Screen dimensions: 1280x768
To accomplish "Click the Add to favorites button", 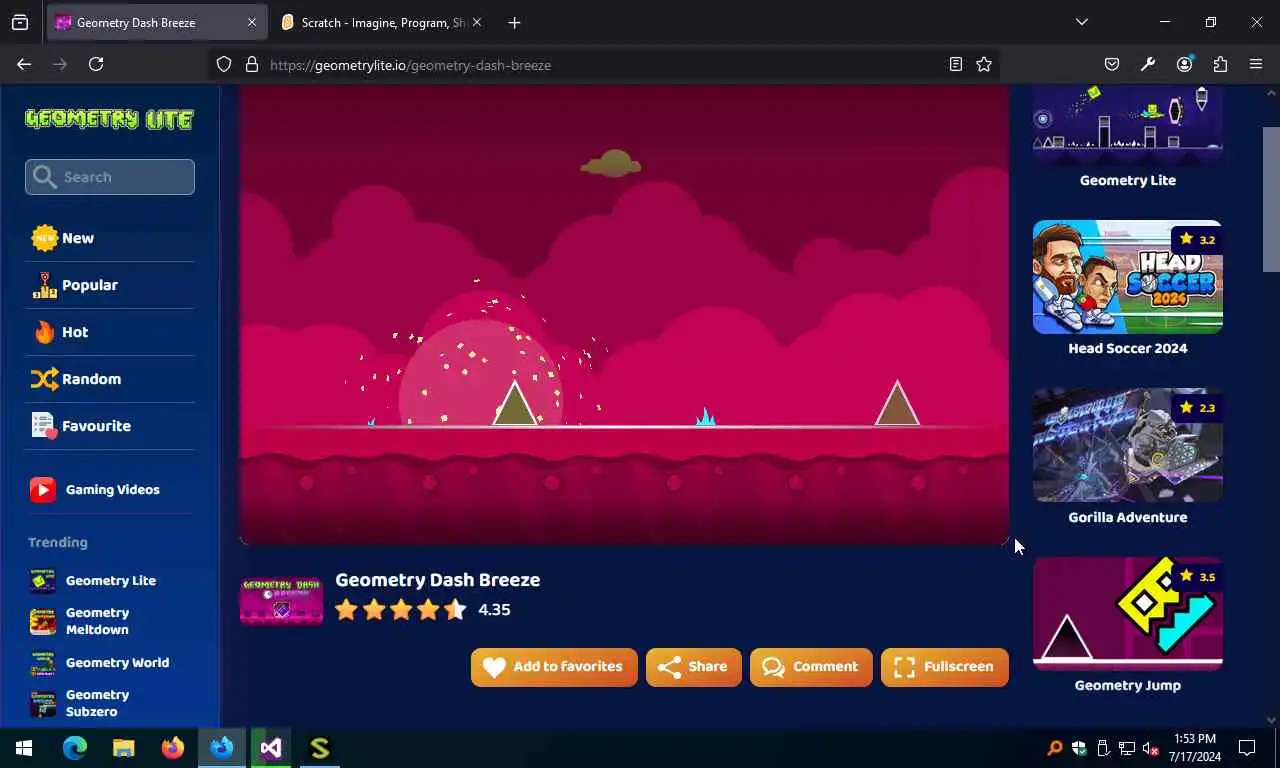I will pyautogui.click(x=554, y=667).
